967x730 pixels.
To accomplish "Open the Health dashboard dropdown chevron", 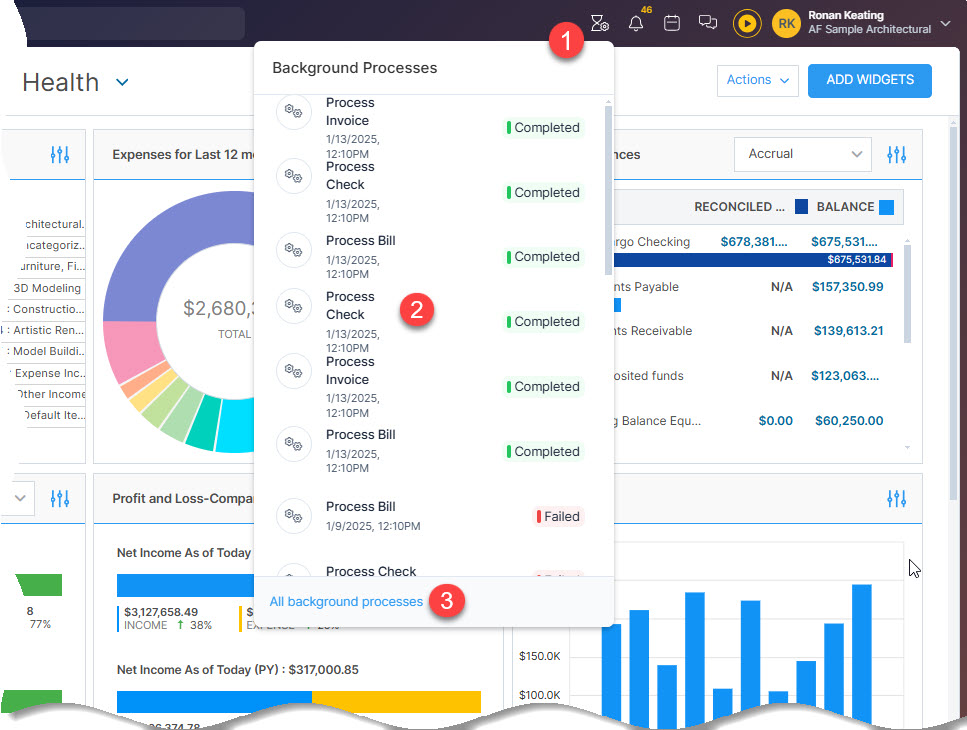I will click(x=122, y=82).
